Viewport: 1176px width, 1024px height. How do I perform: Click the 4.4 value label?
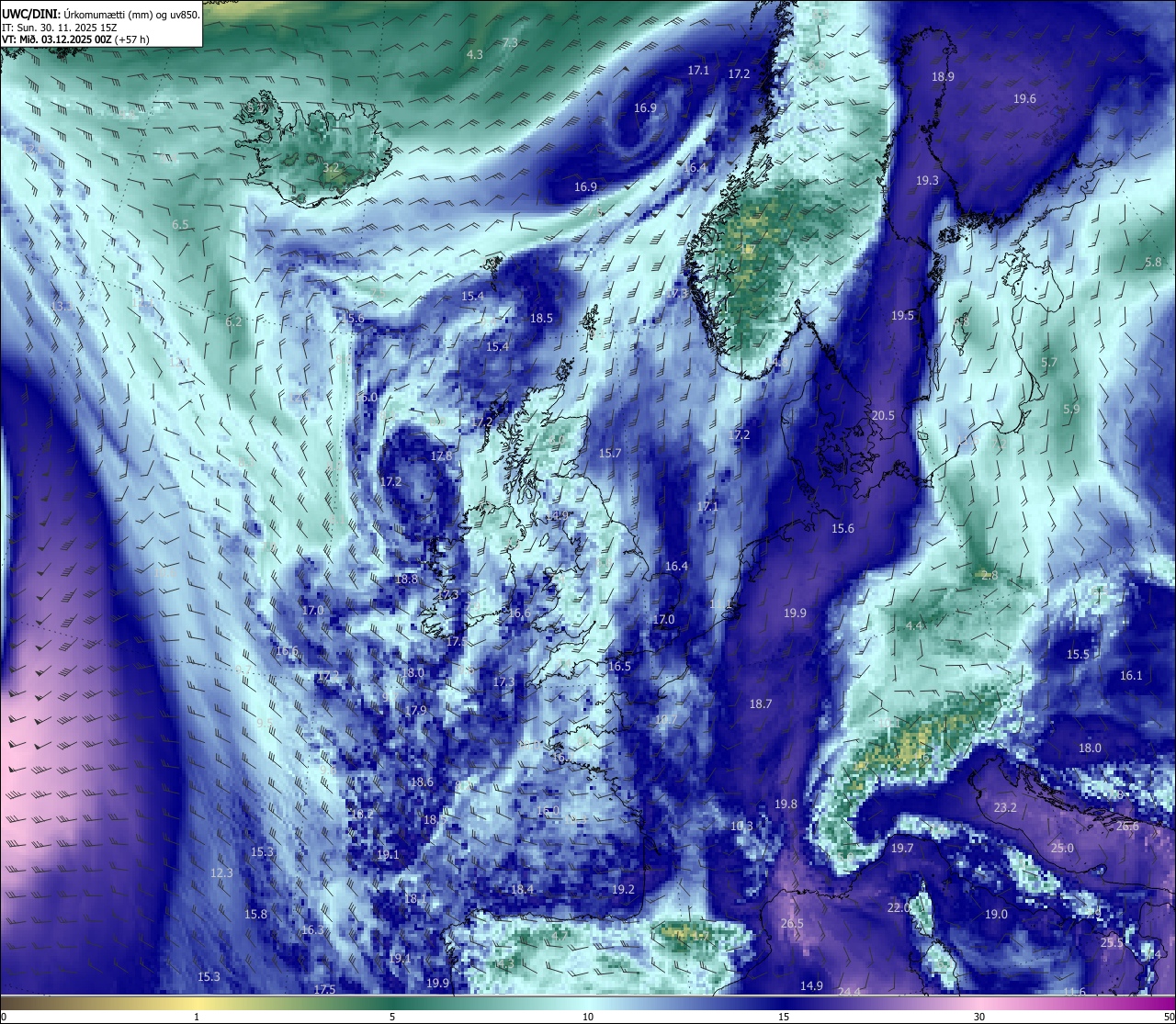[x=914, y=626]
